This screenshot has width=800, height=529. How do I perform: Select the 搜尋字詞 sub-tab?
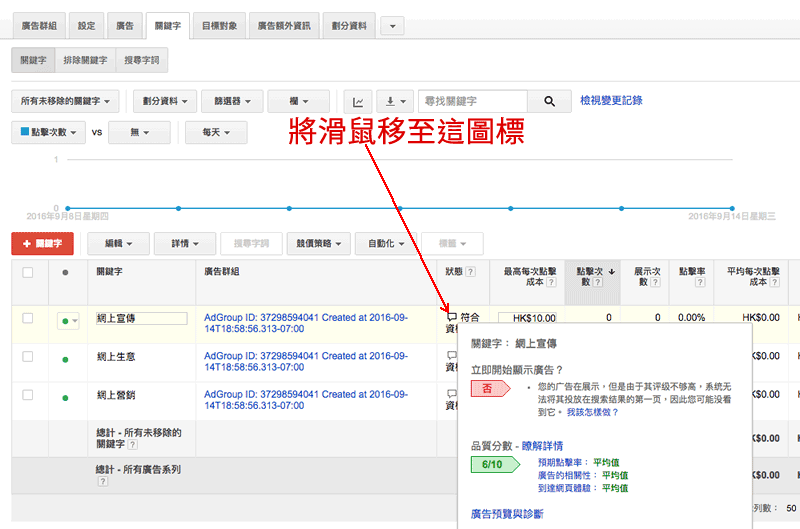142,60
